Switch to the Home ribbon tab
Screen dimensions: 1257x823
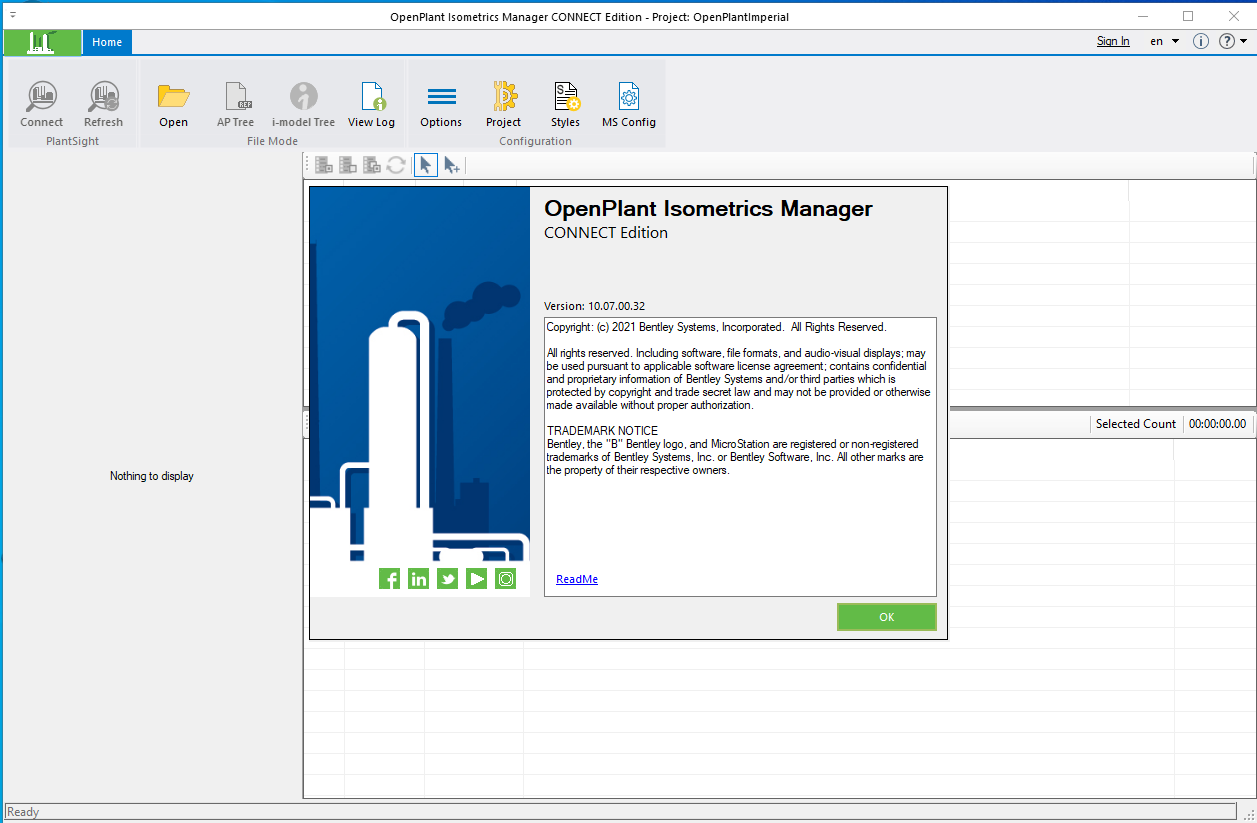pyautogui.click(x=107, y=42)
